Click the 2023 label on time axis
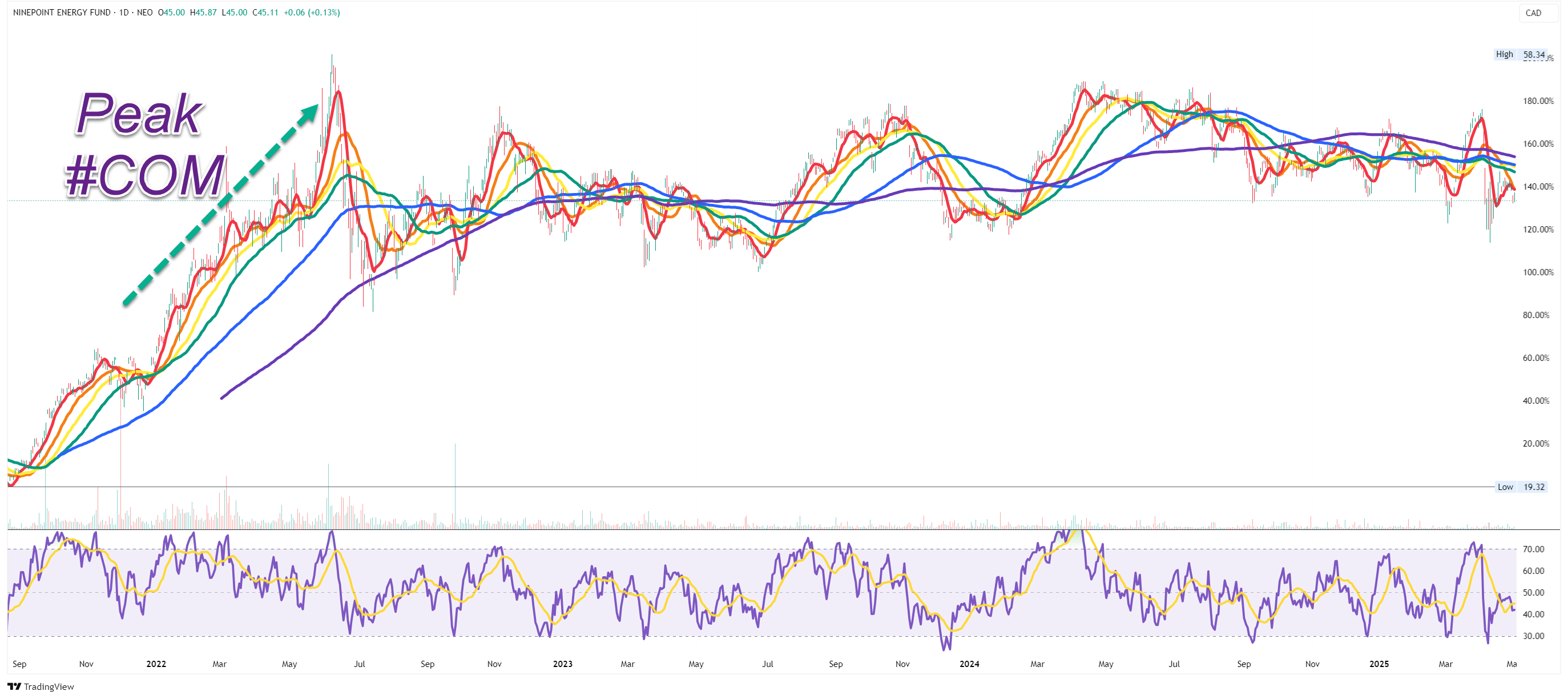 [x=562, y=664]
